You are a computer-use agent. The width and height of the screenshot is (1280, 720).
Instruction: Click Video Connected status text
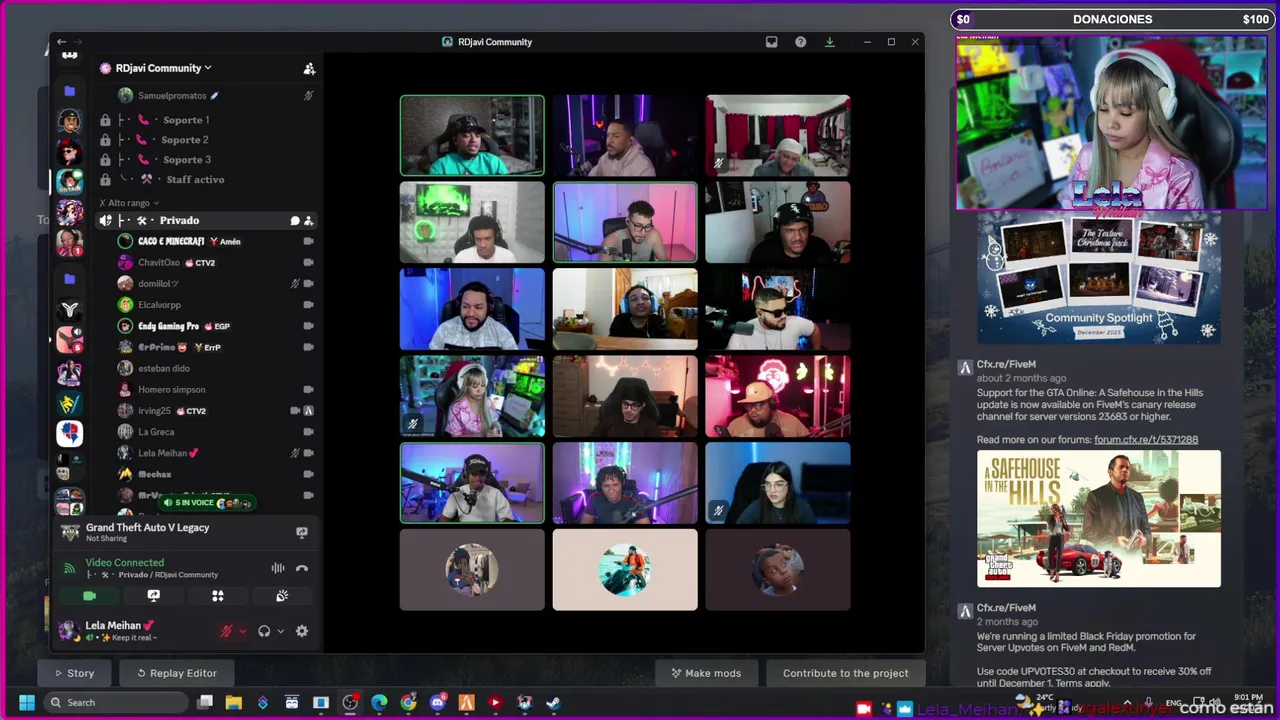(124, 563)
